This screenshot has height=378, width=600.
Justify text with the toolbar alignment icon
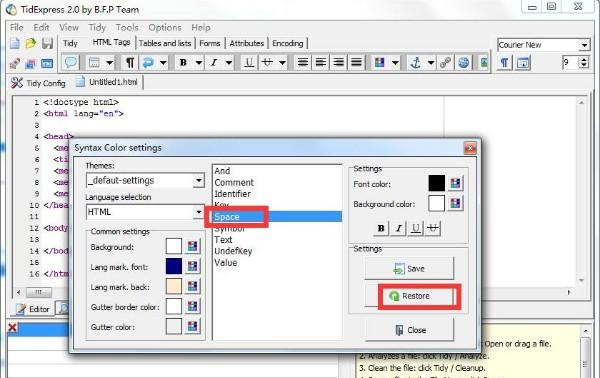[x=357, y=62]
